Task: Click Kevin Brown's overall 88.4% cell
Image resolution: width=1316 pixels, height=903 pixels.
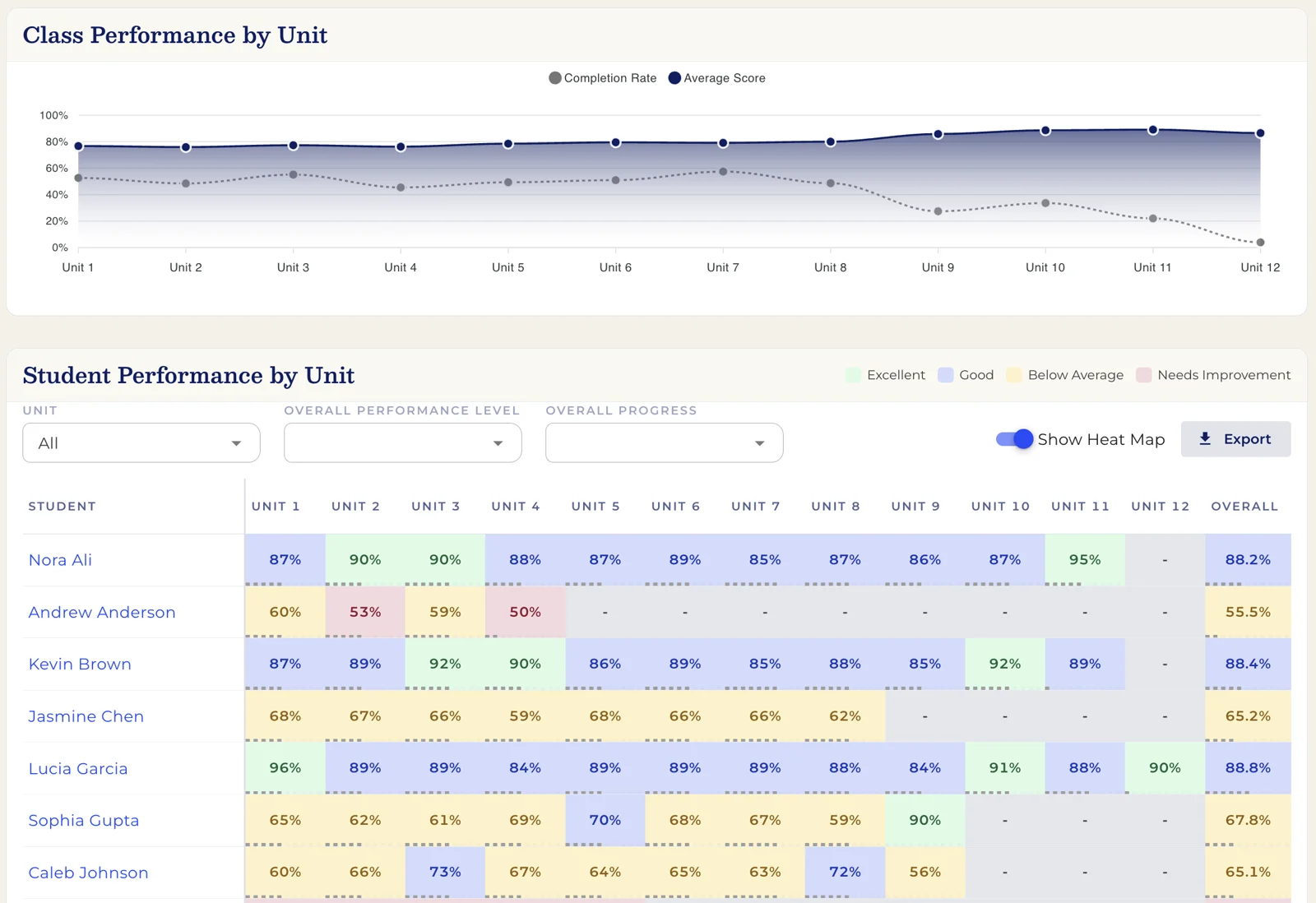Action: (x=1248, y=665)
